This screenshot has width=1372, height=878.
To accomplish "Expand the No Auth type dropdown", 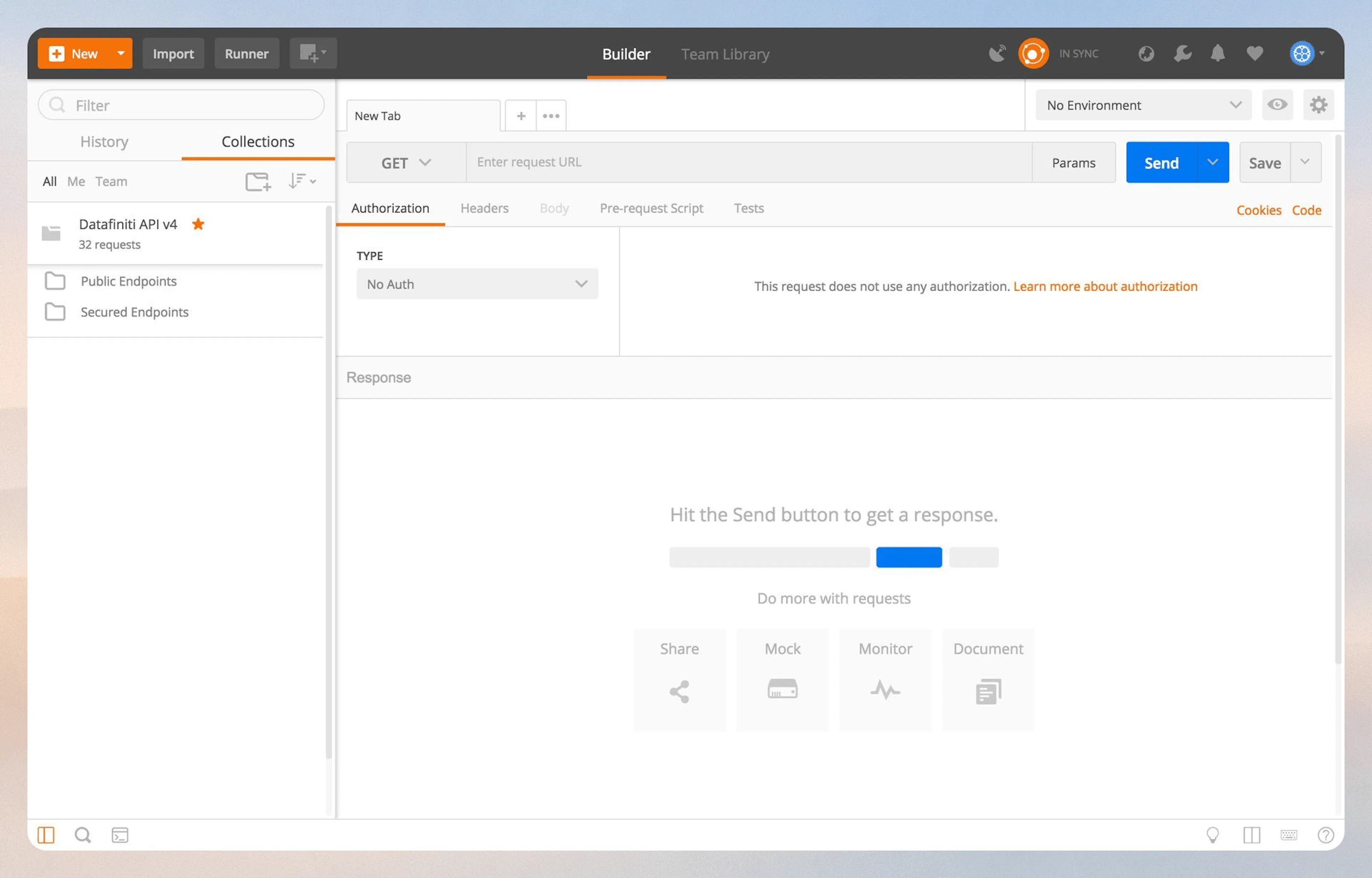I will click(477, 284).
